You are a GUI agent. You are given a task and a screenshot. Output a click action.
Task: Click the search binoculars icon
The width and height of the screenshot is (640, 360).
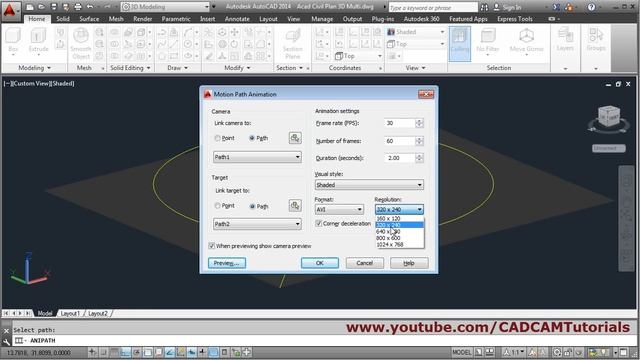pyautogui.click(x=484, y=7)
